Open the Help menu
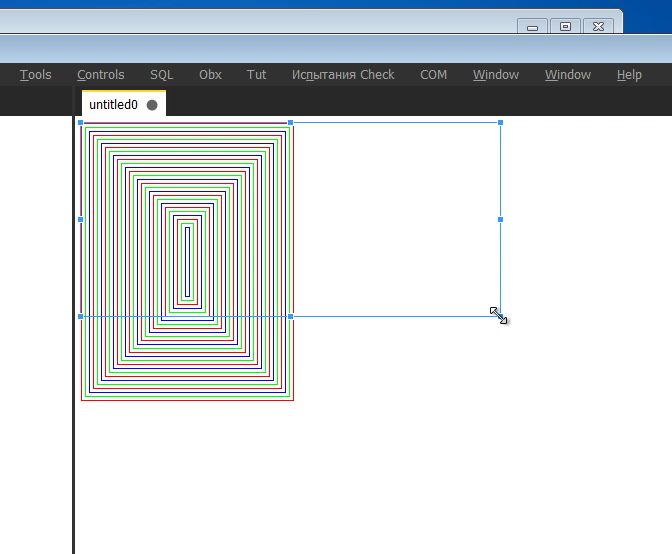The width and height of the screenshot is (672, 554). (x=629, y=75)
